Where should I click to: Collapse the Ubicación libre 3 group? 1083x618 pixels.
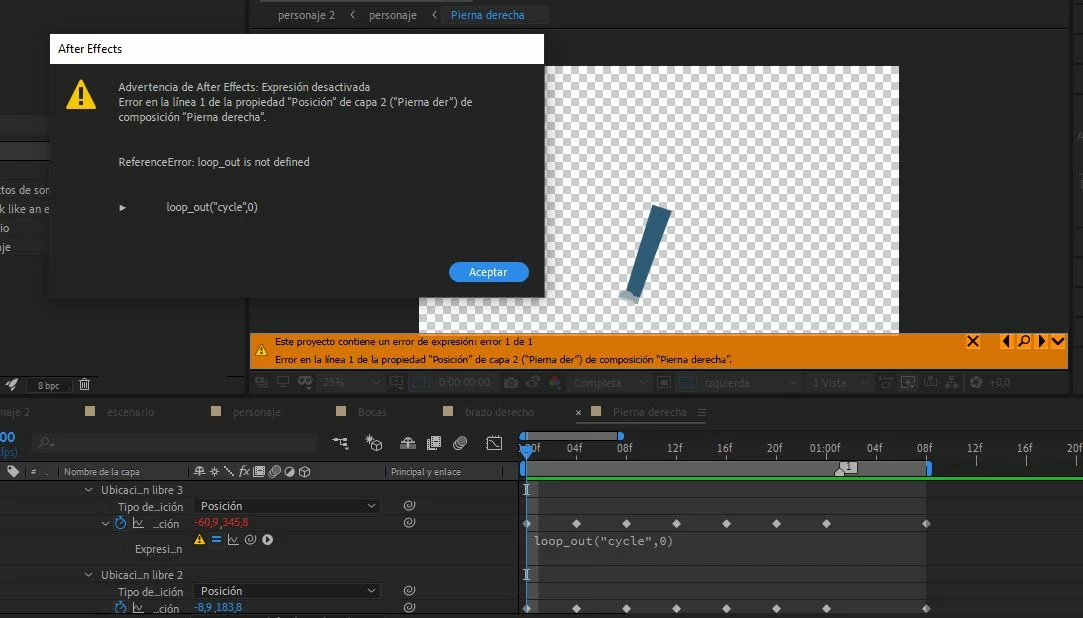88,490
